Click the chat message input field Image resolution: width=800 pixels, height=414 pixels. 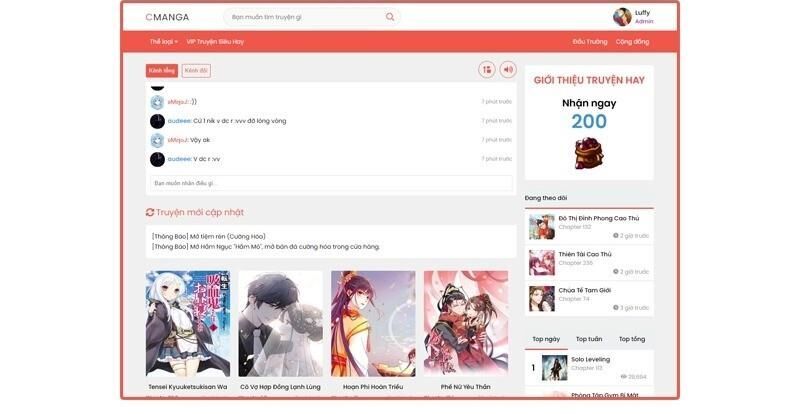pos(330,183)
